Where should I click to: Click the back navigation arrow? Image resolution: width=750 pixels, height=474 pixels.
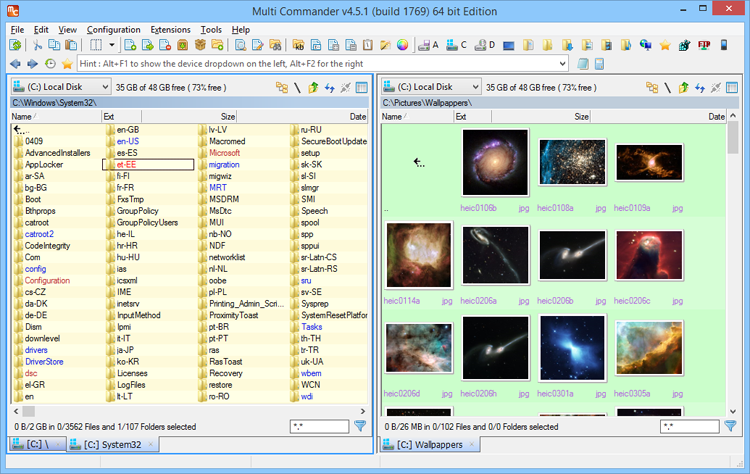pos(15,64)
